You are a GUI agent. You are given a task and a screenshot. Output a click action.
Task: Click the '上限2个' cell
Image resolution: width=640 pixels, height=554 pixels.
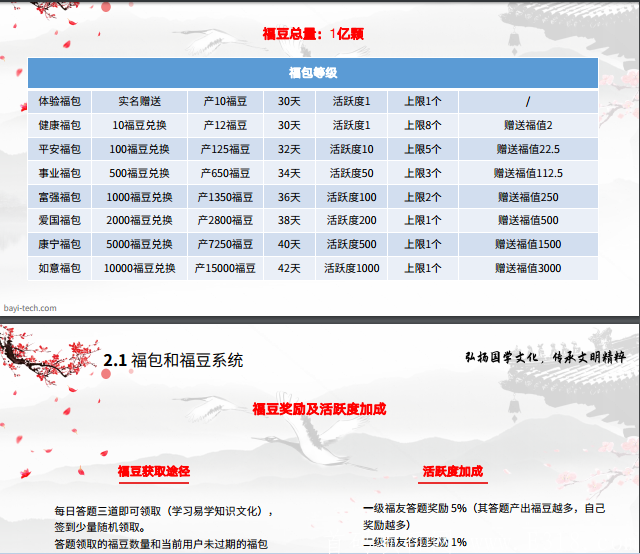click(x=423, y=197)
